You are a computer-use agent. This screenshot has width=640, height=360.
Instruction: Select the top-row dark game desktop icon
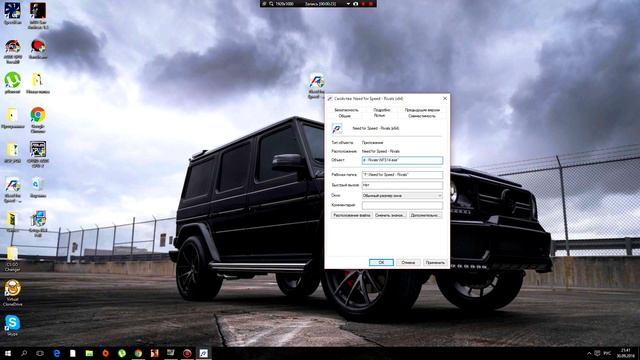tap(38, 16)
